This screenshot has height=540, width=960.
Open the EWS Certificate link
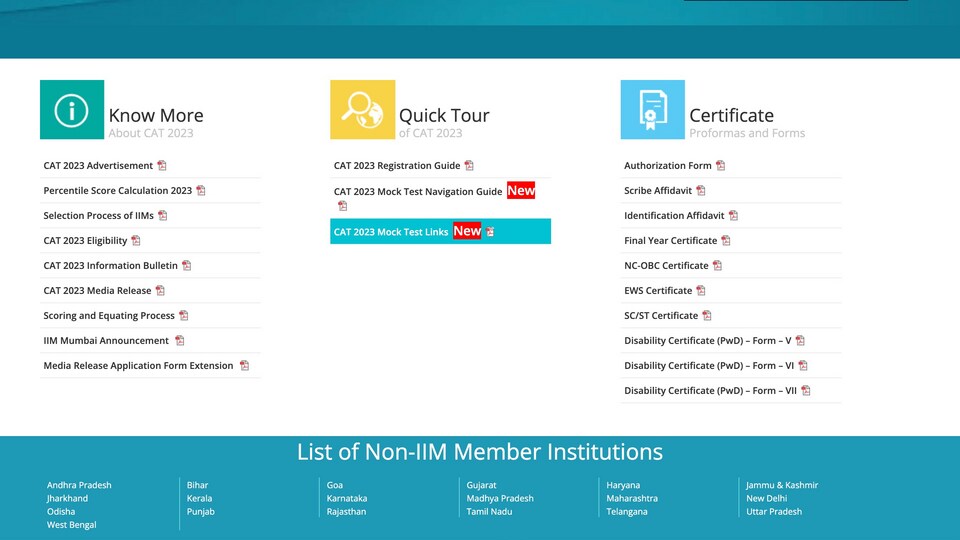point(658,290)
